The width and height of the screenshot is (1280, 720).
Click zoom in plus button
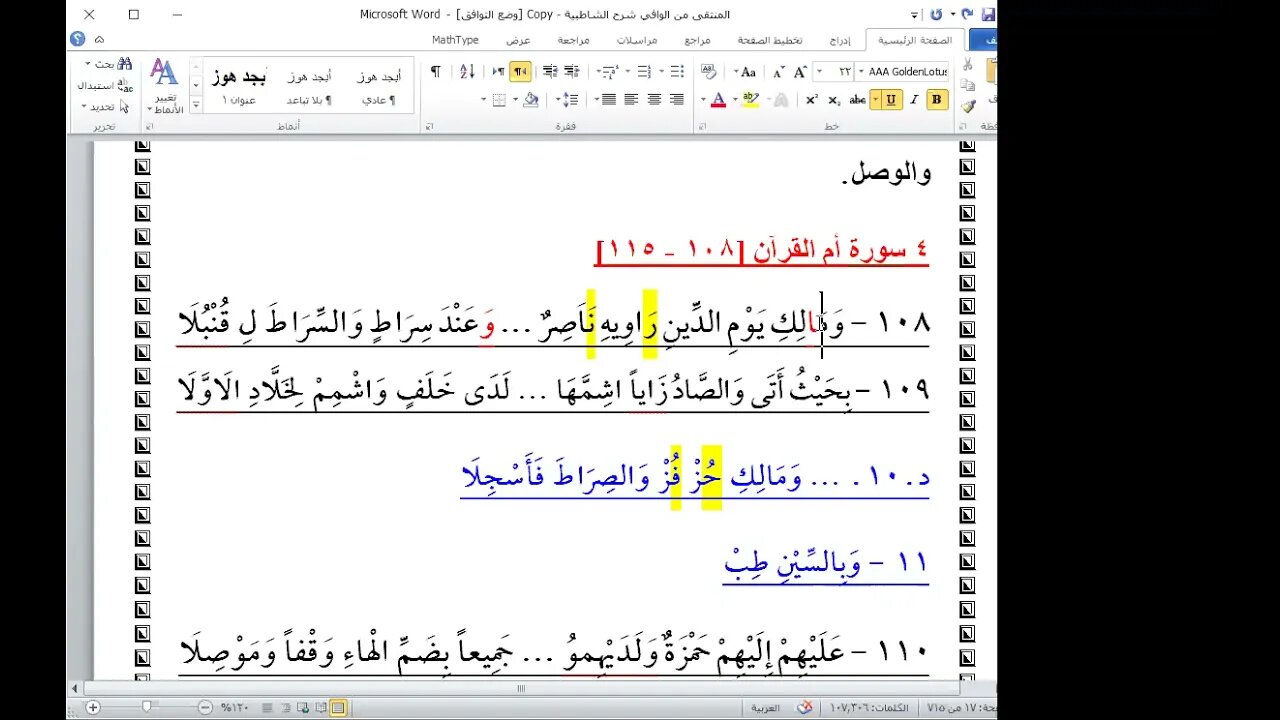tap(92, 707)
